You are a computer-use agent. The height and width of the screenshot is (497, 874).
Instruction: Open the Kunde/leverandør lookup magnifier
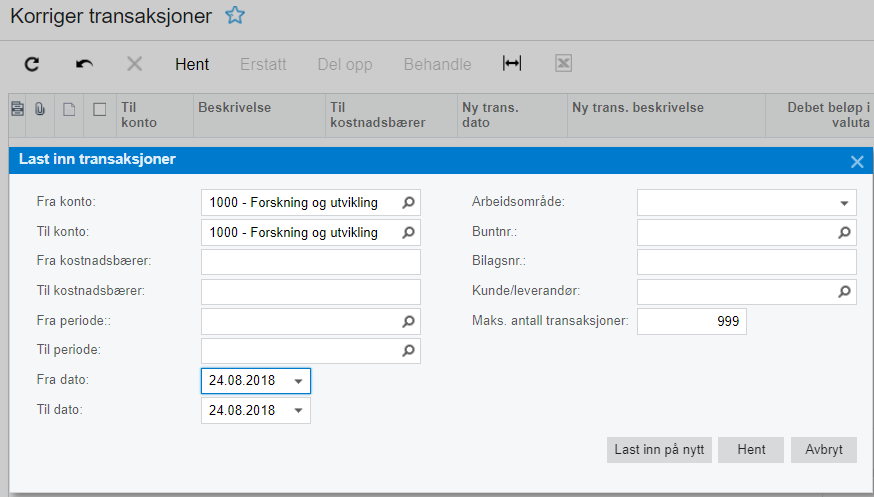pyautogui.click(x=844, y=292)
